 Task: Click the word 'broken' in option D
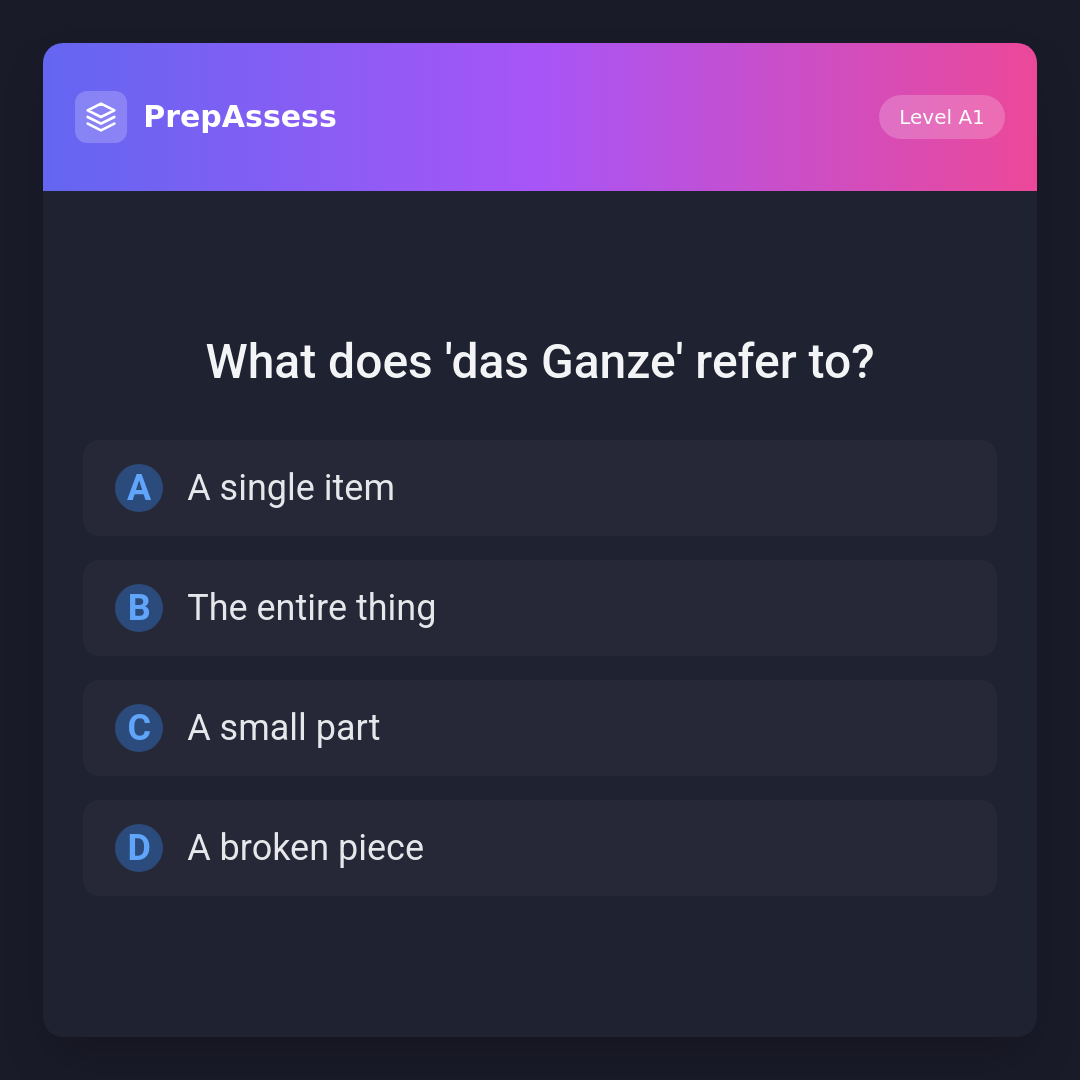tap(274, 848)
